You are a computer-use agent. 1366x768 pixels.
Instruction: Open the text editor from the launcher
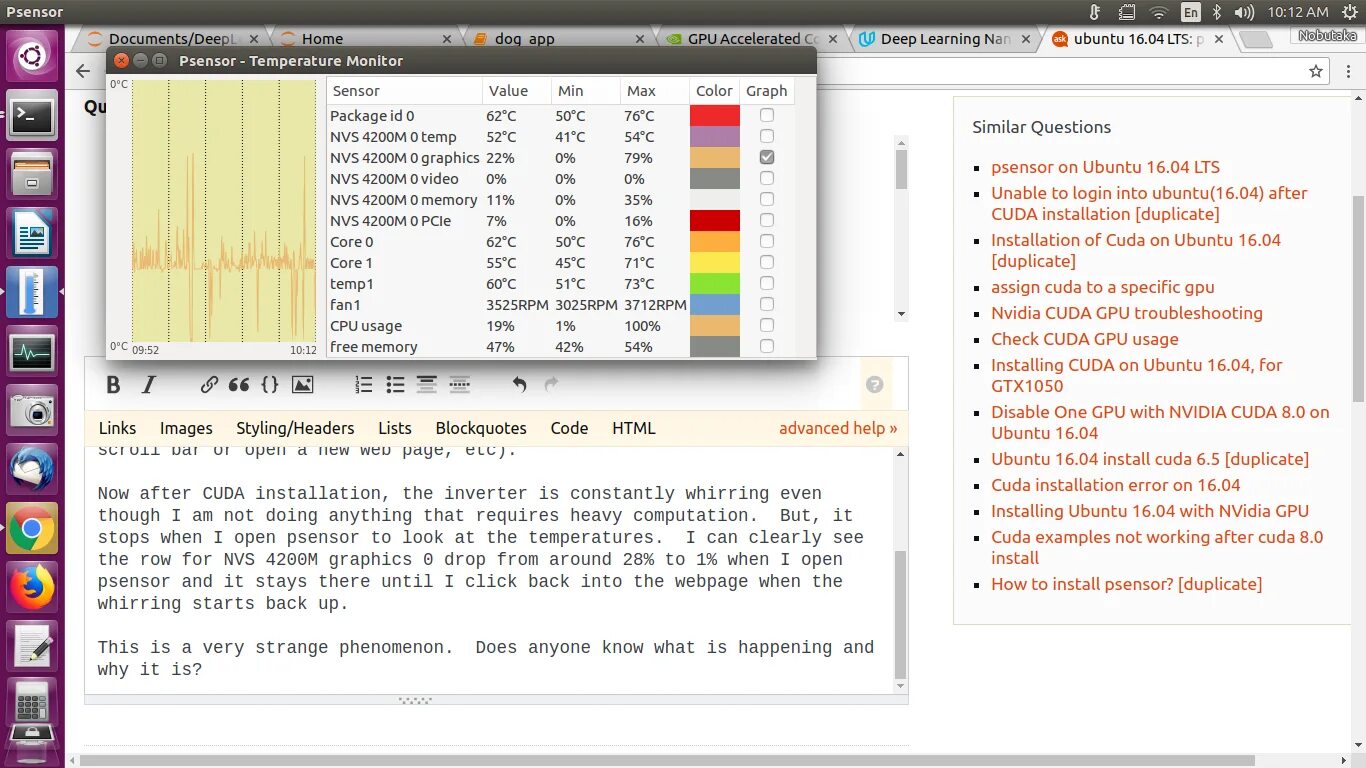click(32, 646)
